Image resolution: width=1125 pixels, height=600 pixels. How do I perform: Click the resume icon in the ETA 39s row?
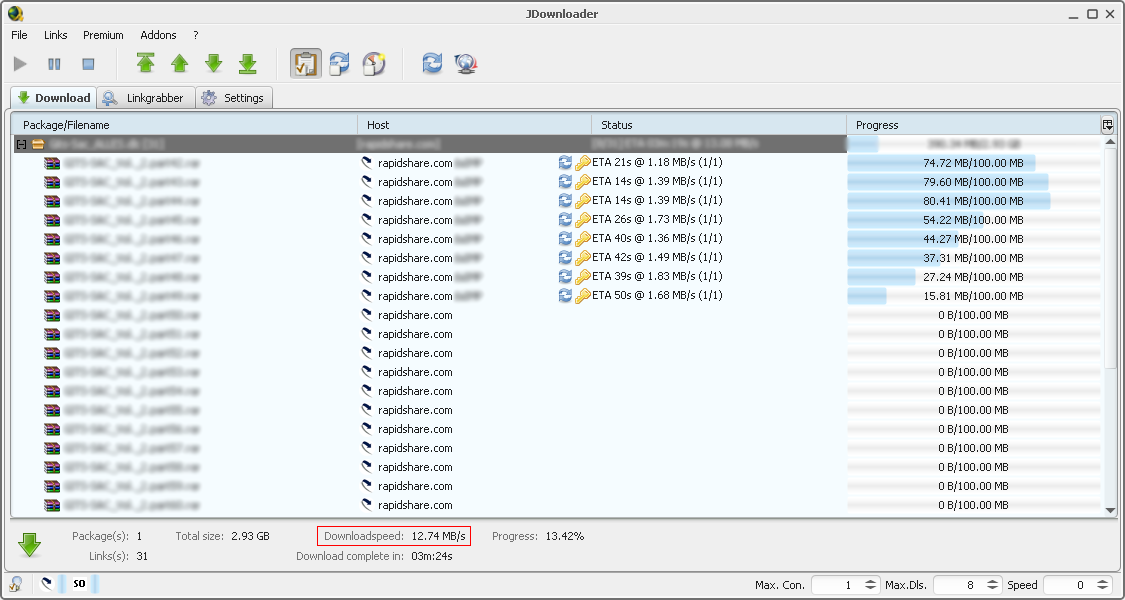(x=565, y=277)
